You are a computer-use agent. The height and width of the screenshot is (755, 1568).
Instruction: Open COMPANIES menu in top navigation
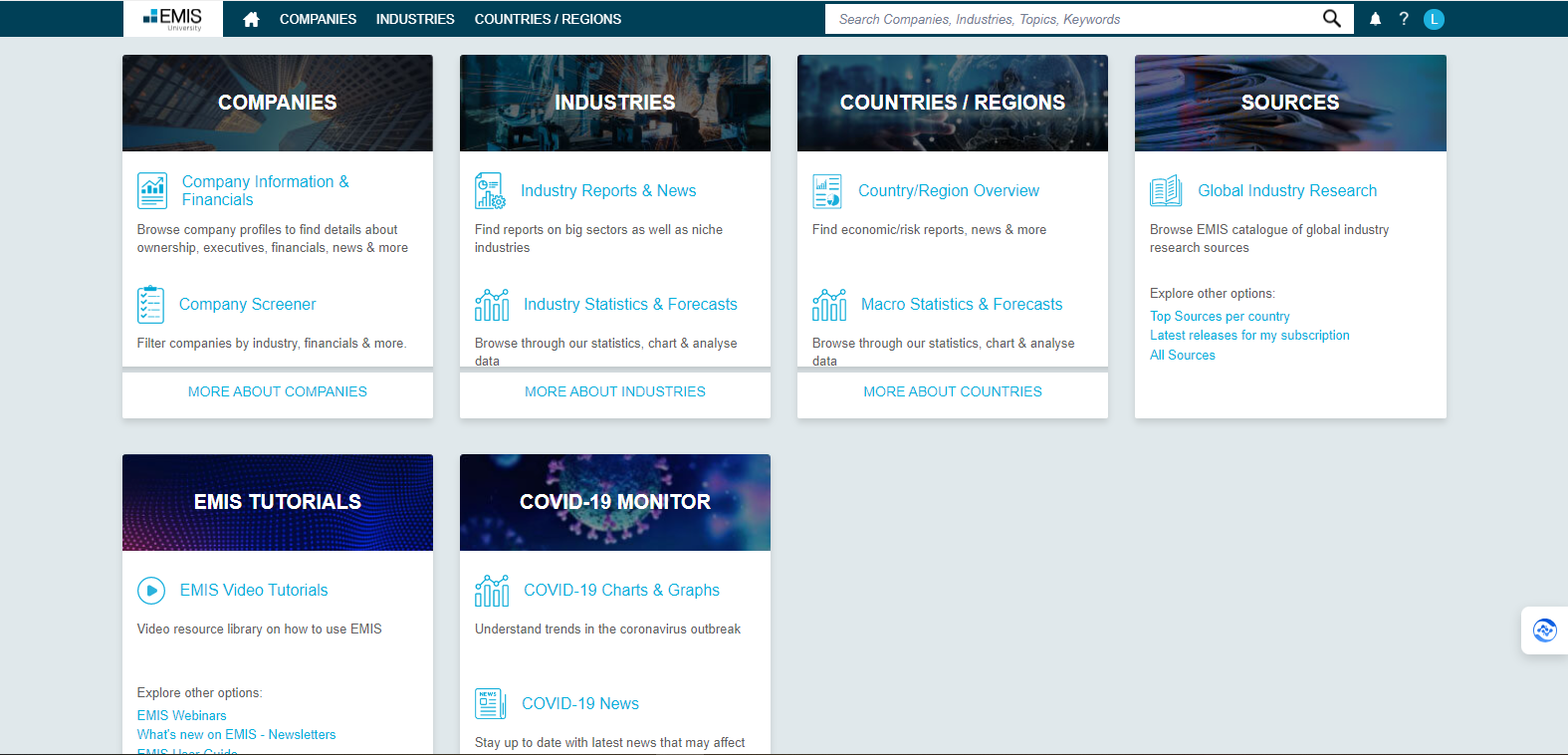point(318,19)
